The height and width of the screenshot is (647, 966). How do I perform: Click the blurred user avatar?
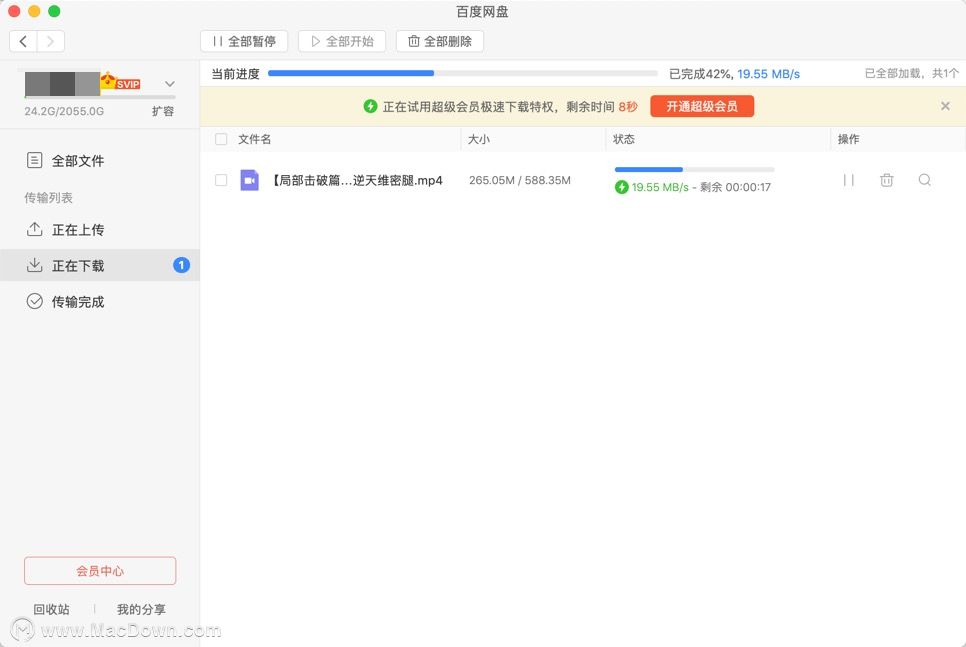point(62,84)
